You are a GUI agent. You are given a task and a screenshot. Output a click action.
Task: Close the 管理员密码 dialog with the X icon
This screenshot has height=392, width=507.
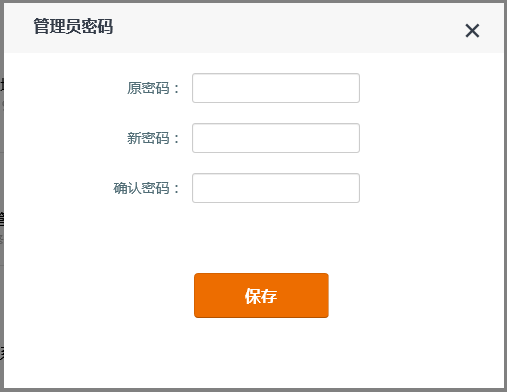pos(472,31)
